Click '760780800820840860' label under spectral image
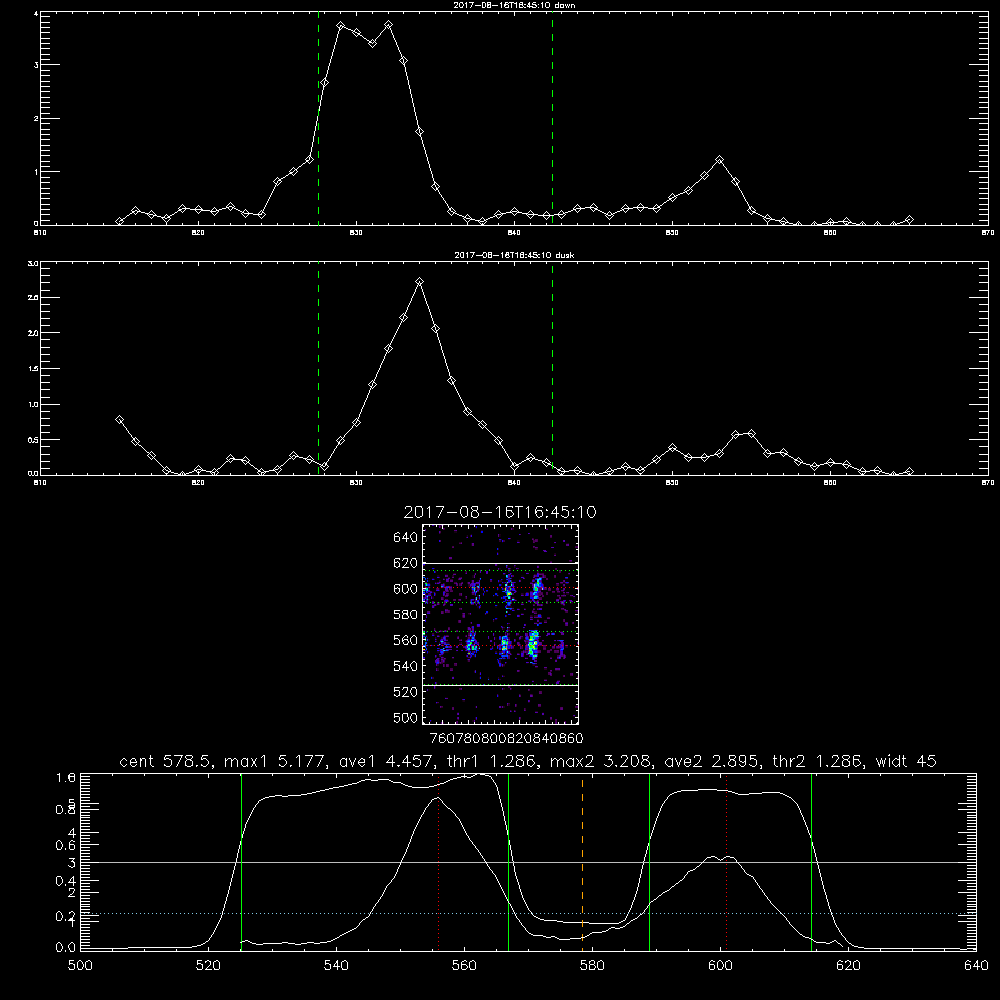Viewport: 1000px width, 1000px height. click(x=506, y=738)
